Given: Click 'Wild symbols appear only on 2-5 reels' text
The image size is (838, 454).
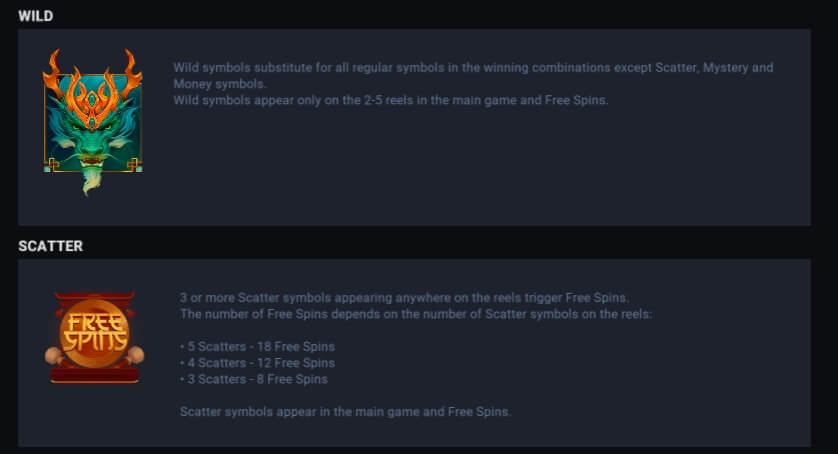Looking at the screenshot, I should click(x=391, y=100).
